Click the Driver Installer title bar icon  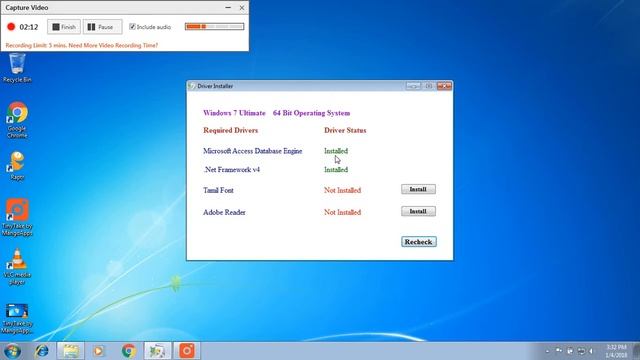point(192,86)
